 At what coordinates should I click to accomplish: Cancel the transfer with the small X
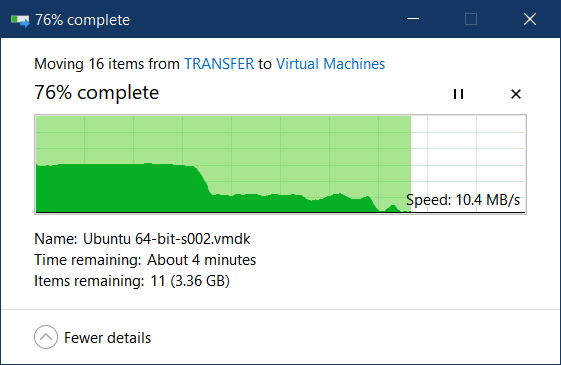(x=516, y=94)
